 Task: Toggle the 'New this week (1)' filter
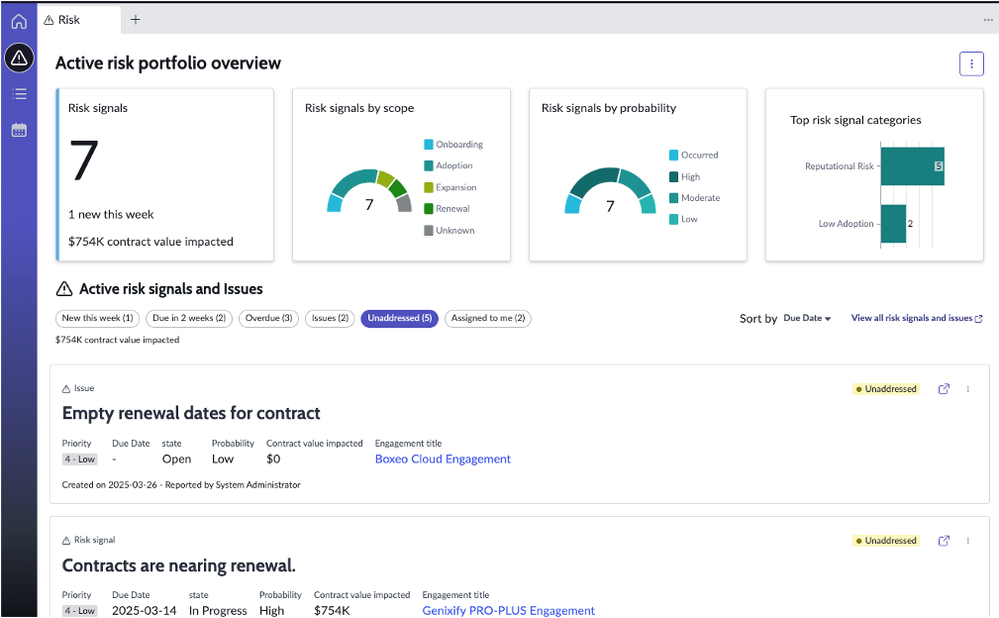click(97, 318)
